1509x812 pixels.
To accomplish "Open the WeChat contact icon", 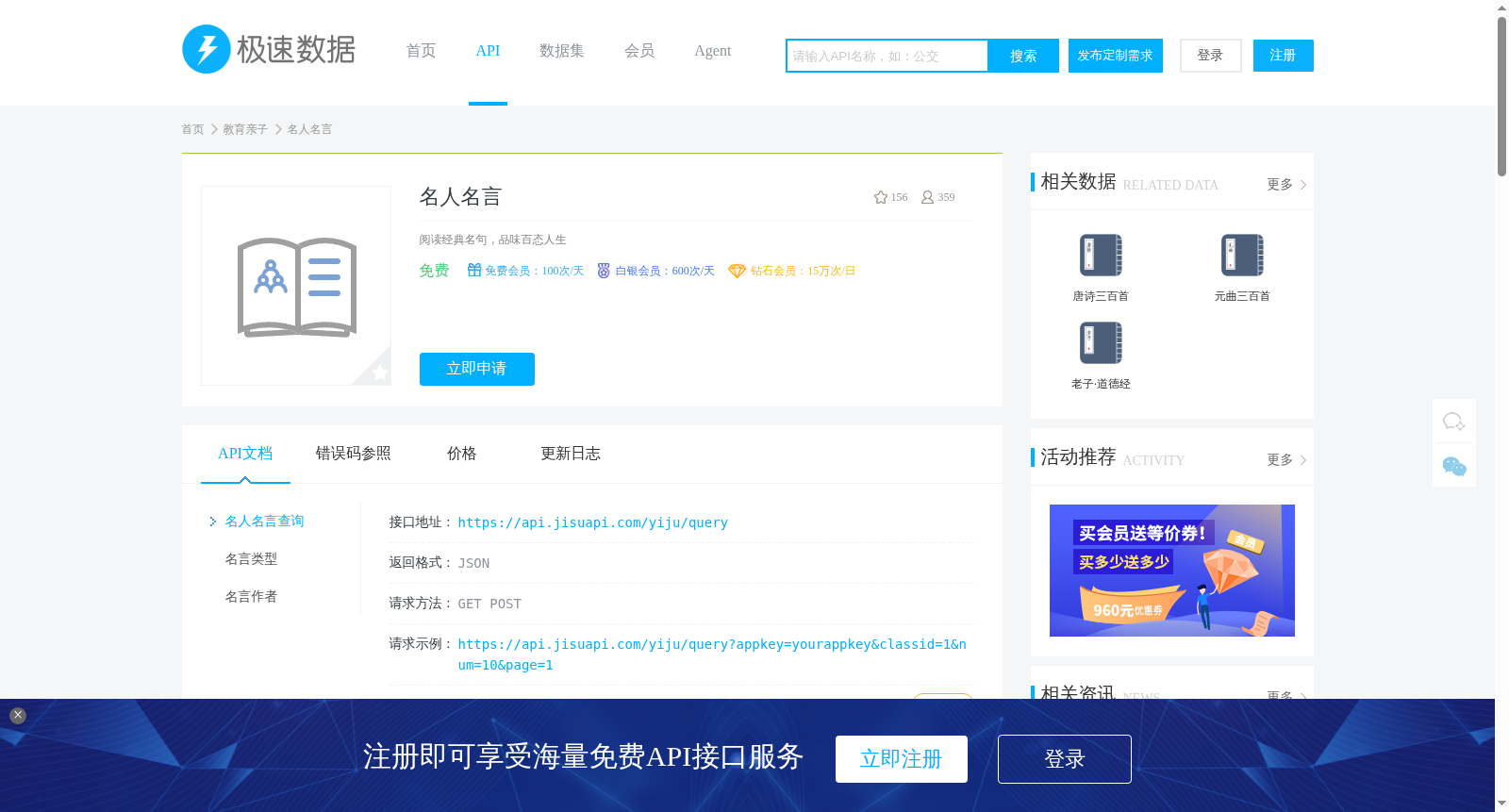I will point(1454,466).
